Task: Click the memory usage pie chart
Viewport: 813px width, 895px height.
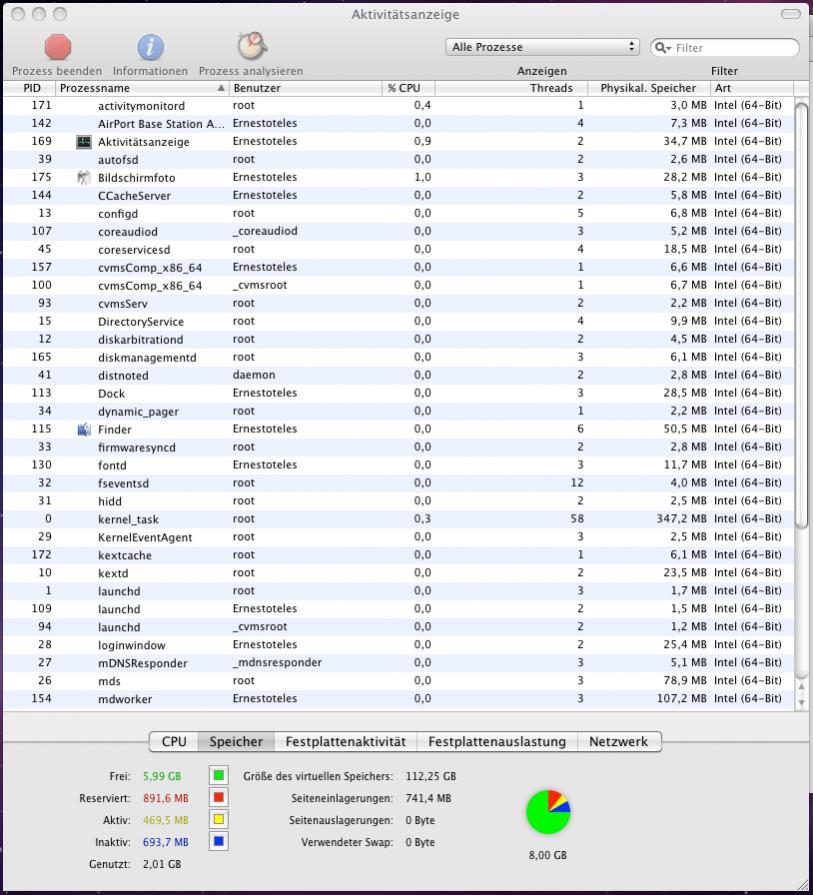Action: point(548,812)
